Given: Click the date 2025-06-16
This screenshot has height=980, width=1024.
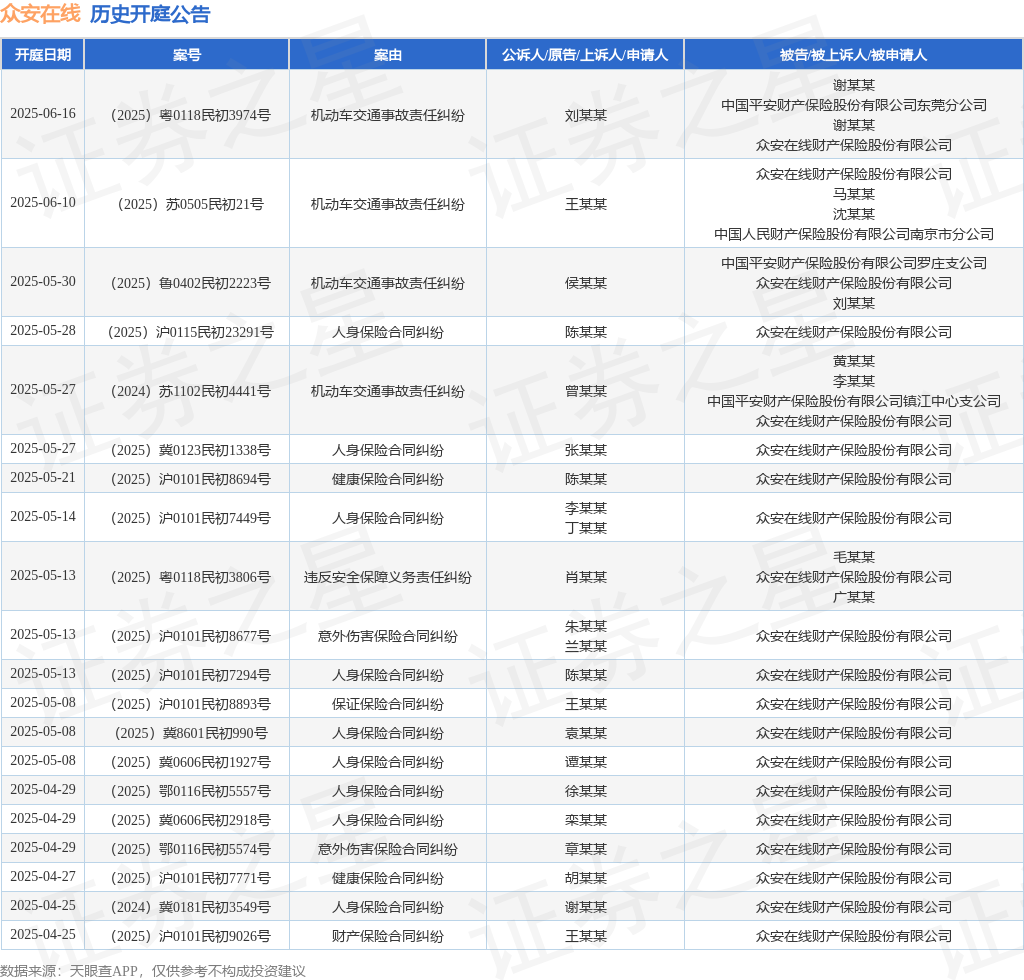Looking at the screenshot, I should click(43, 114).
